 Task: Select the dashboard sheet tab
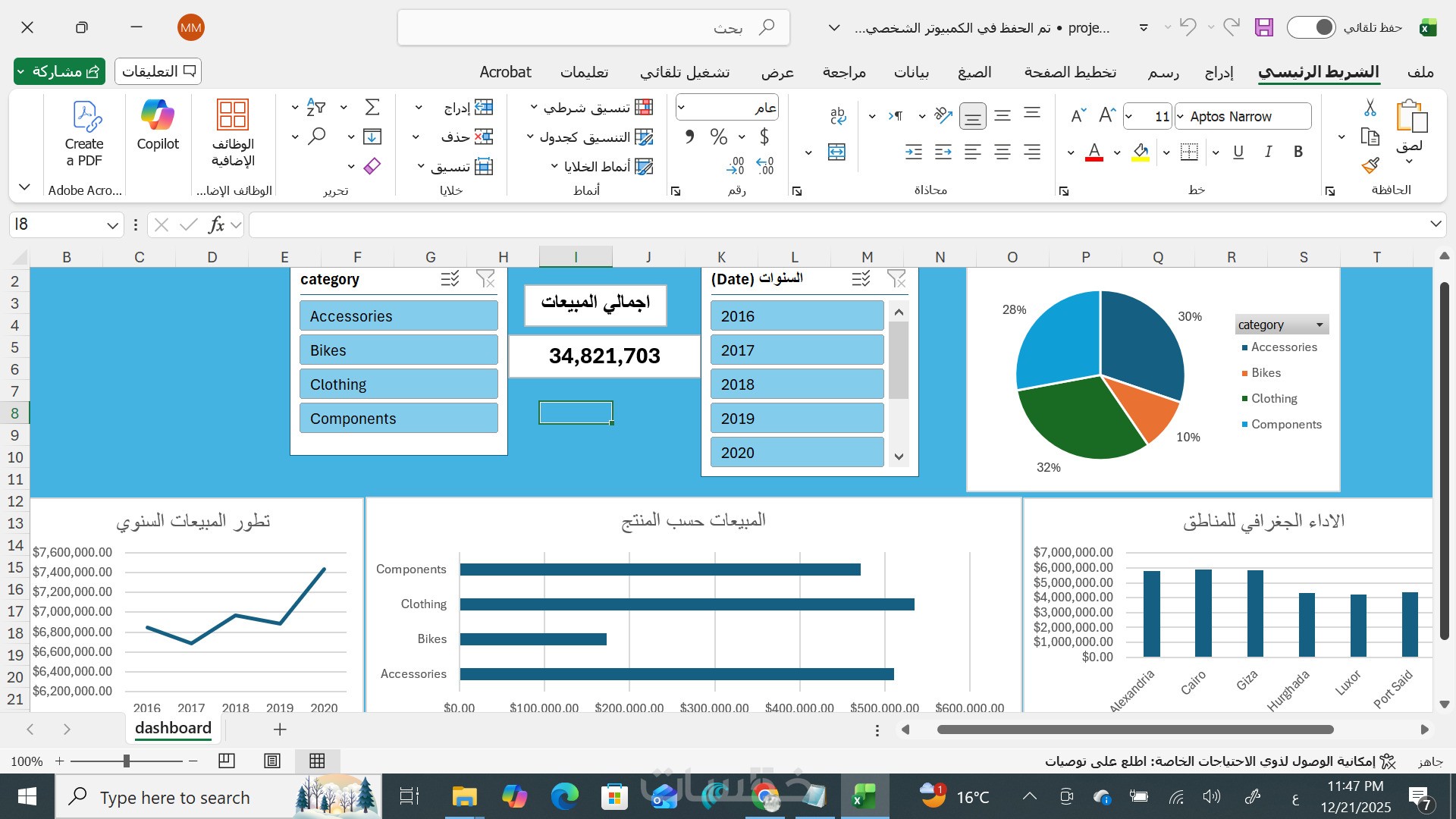pos(173,729)
